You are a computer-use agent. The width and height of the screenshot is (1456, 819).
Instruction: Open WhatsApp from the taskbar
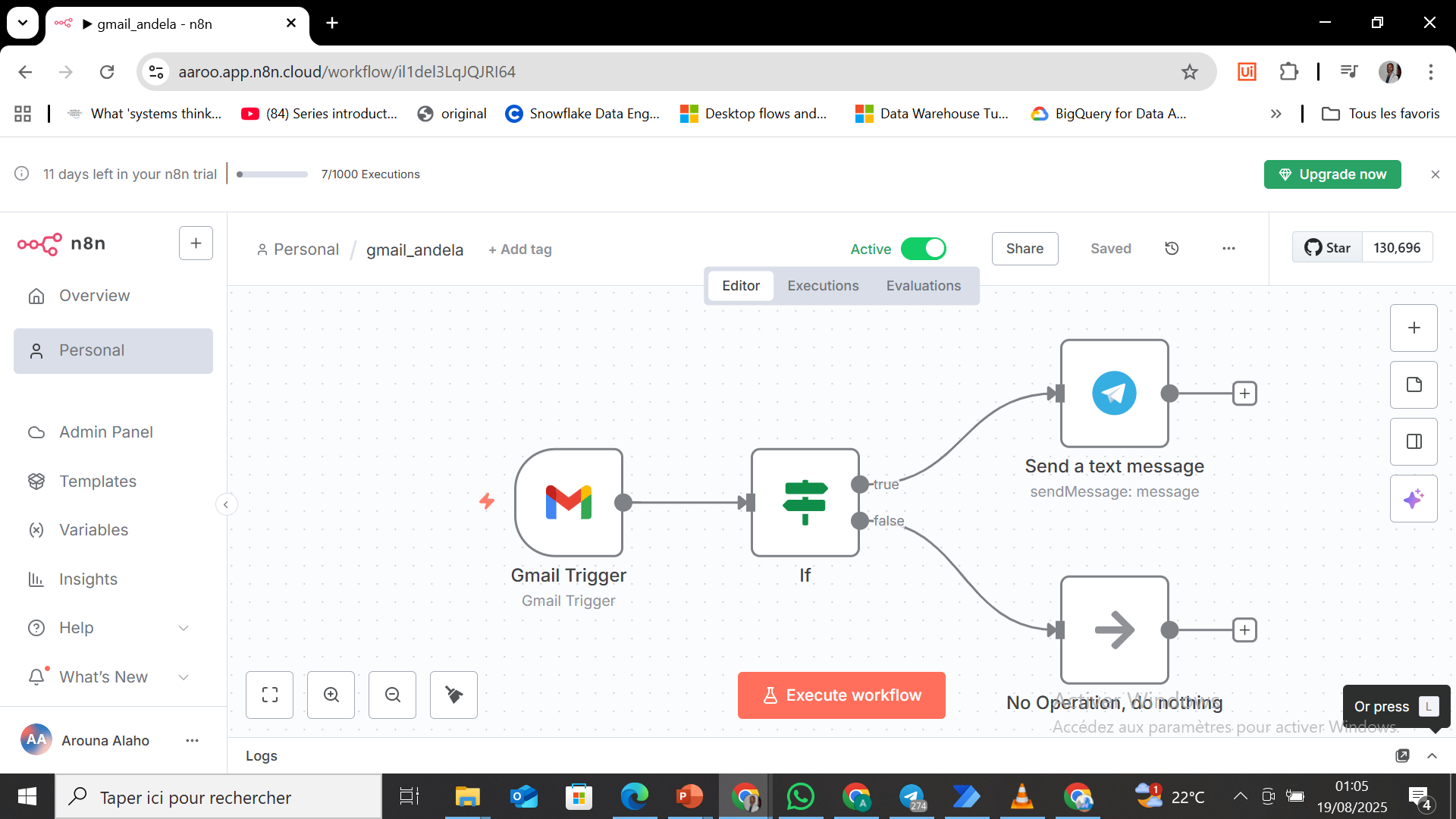(801, 796)
